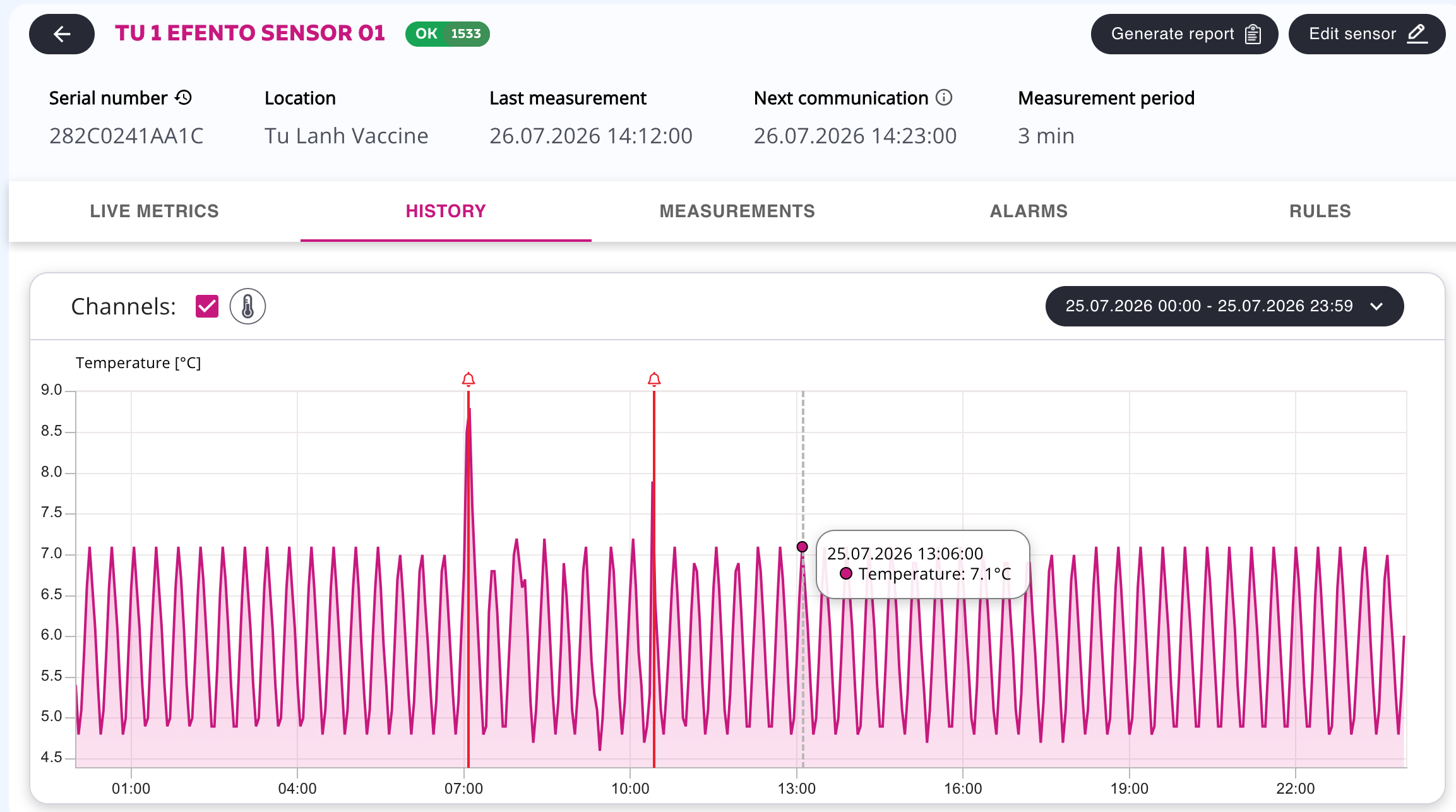This screenshot has width=1456, height=812.
Task: Click the thermometer channel icon
Action: 248,307
